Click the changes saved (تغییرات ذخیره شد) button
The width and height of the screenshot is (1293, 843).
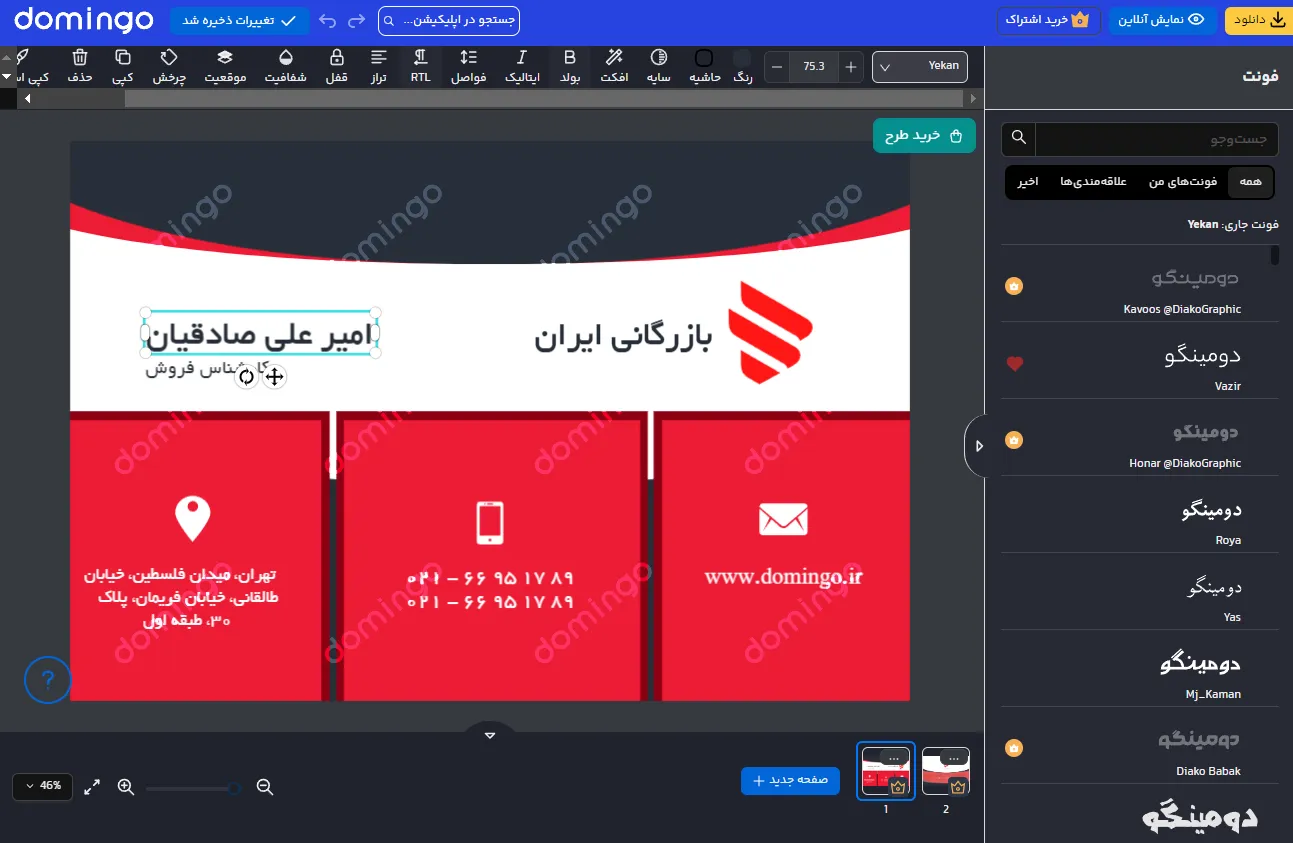tap(239, 20)
